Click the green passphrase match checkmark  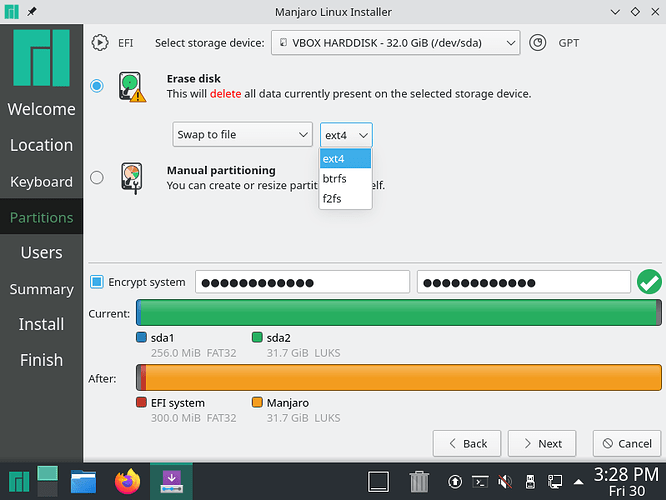tap(649, 282)
